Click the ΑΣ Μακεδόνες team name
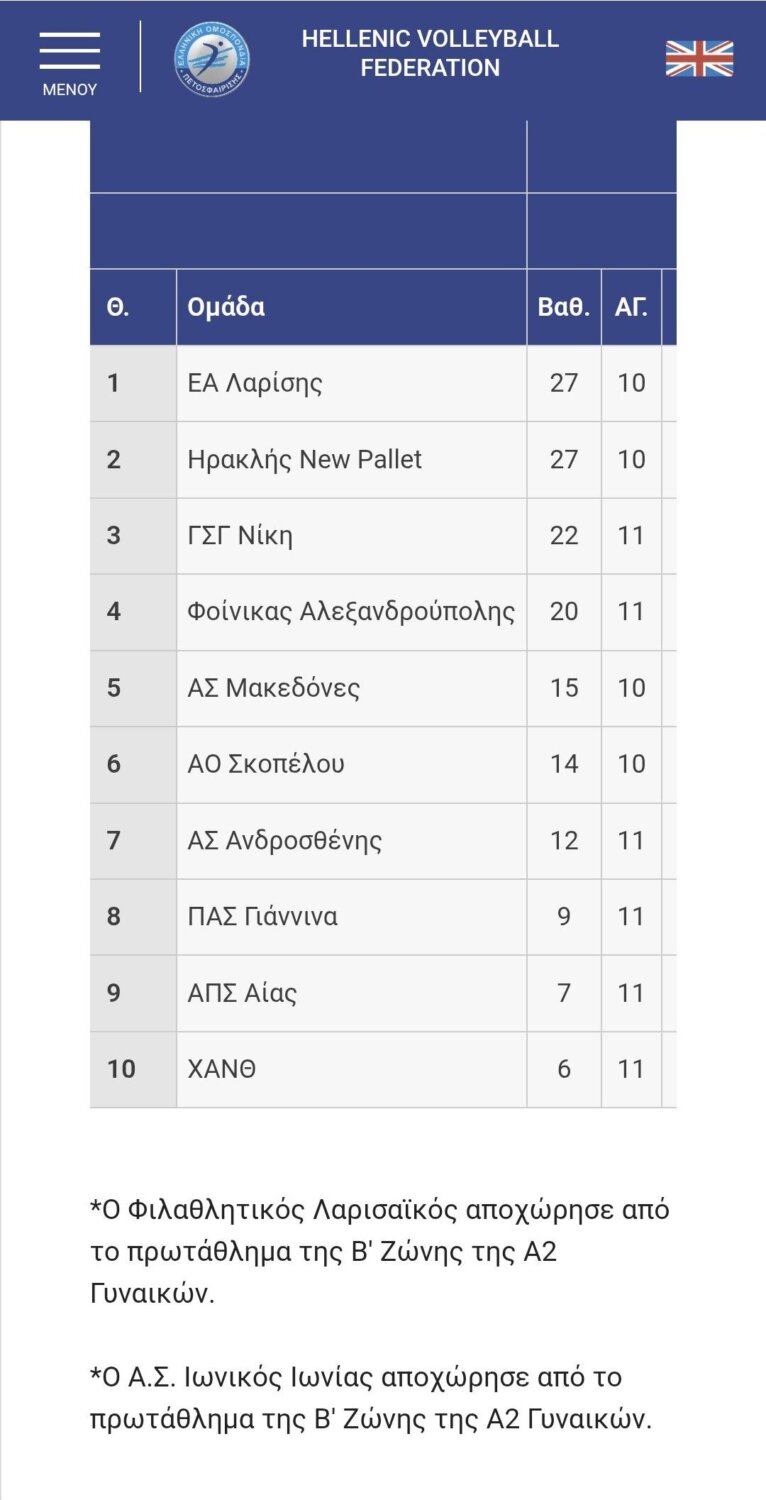This screenshot has height=1500, width=766. [x=274, y=688]
